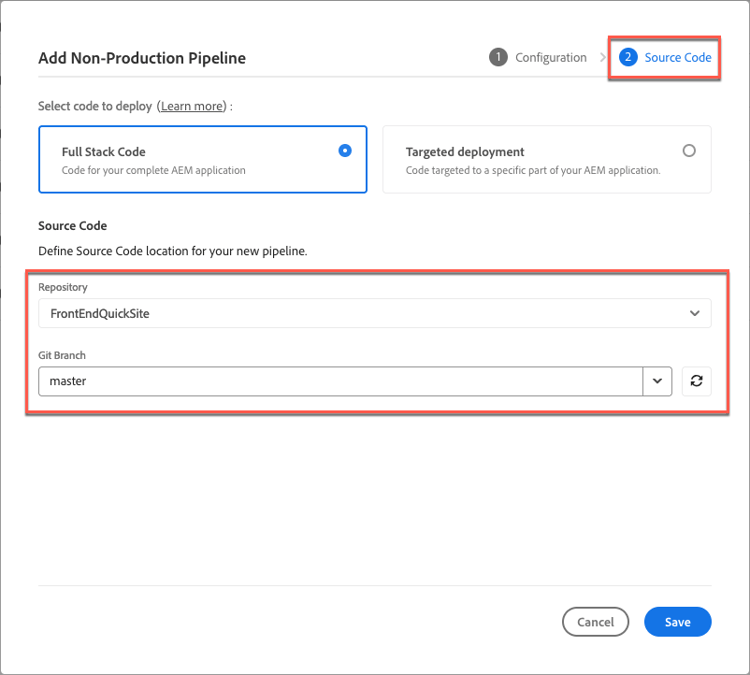Open the Git Branch dropdown arrow
Viewport: 750px width, 675px height.
click(x=657, y=381)
